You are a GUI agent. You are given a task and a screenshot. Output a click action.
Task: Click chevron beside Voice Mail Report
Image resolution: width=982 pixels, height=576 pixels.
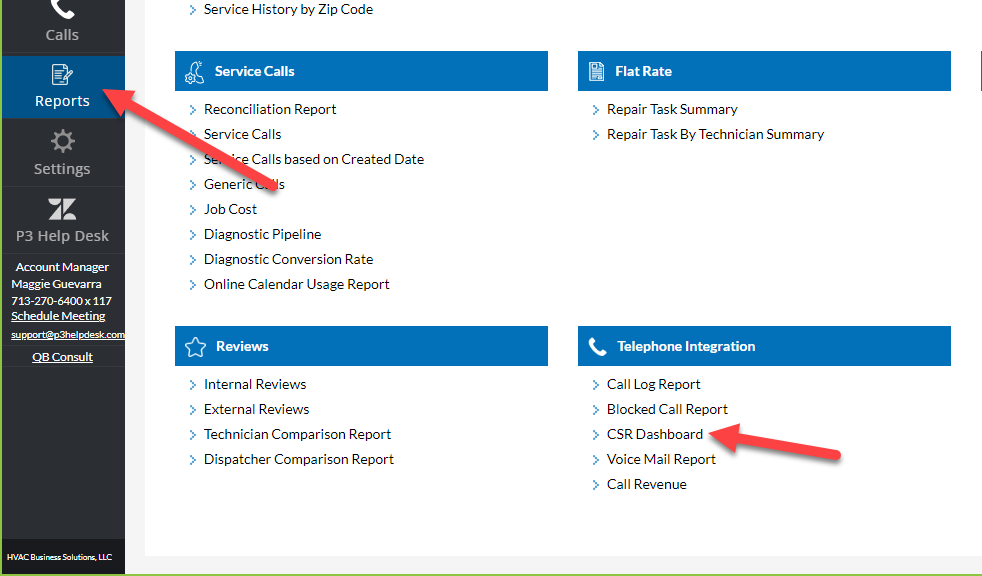(596, 460)
